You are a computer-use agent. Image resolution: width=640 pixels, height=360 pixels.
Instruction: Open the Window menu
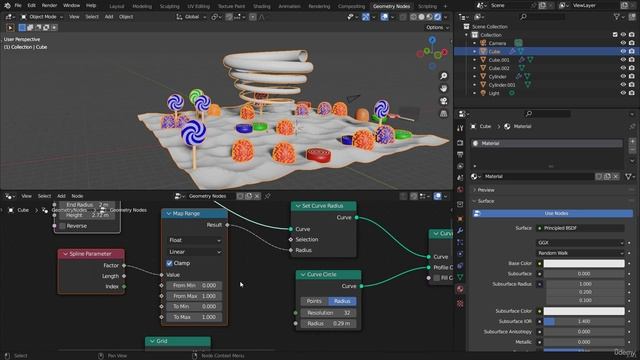point(71,6)
